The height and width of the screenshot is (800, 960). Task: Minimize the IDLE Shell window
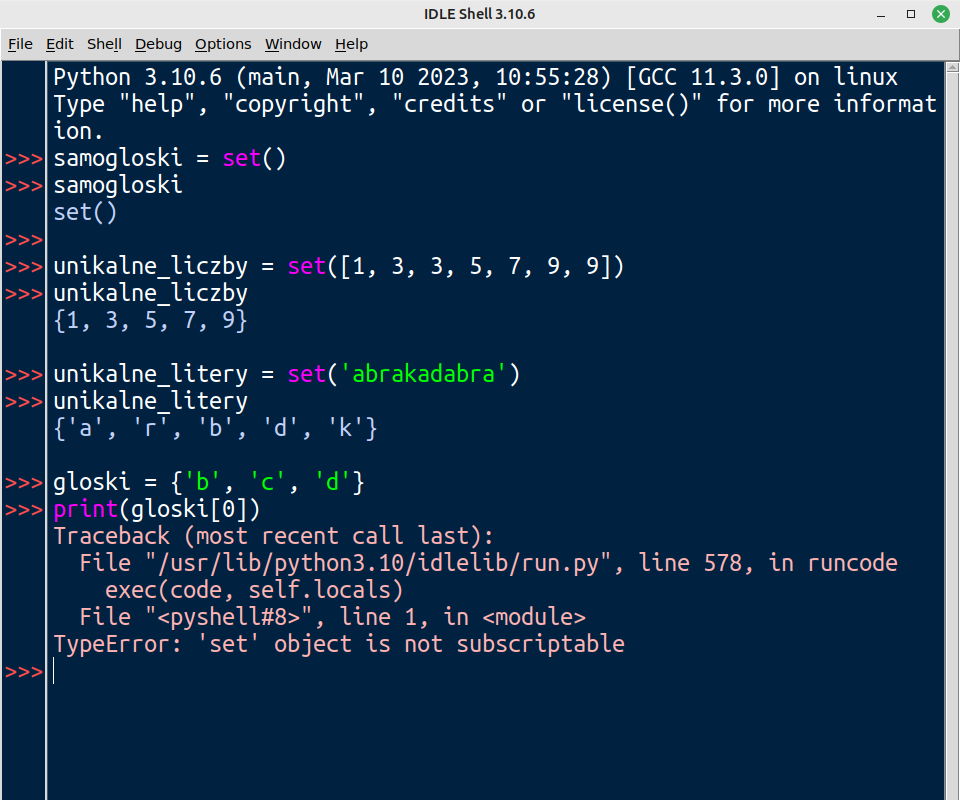[x=882, y=14]
